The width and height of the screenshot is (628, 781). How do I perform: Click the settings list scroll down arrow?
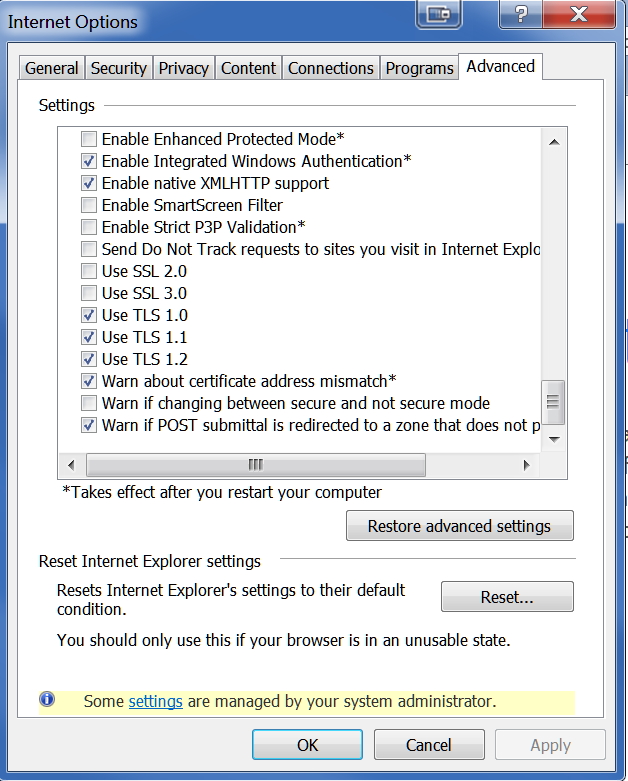(554, 439)
